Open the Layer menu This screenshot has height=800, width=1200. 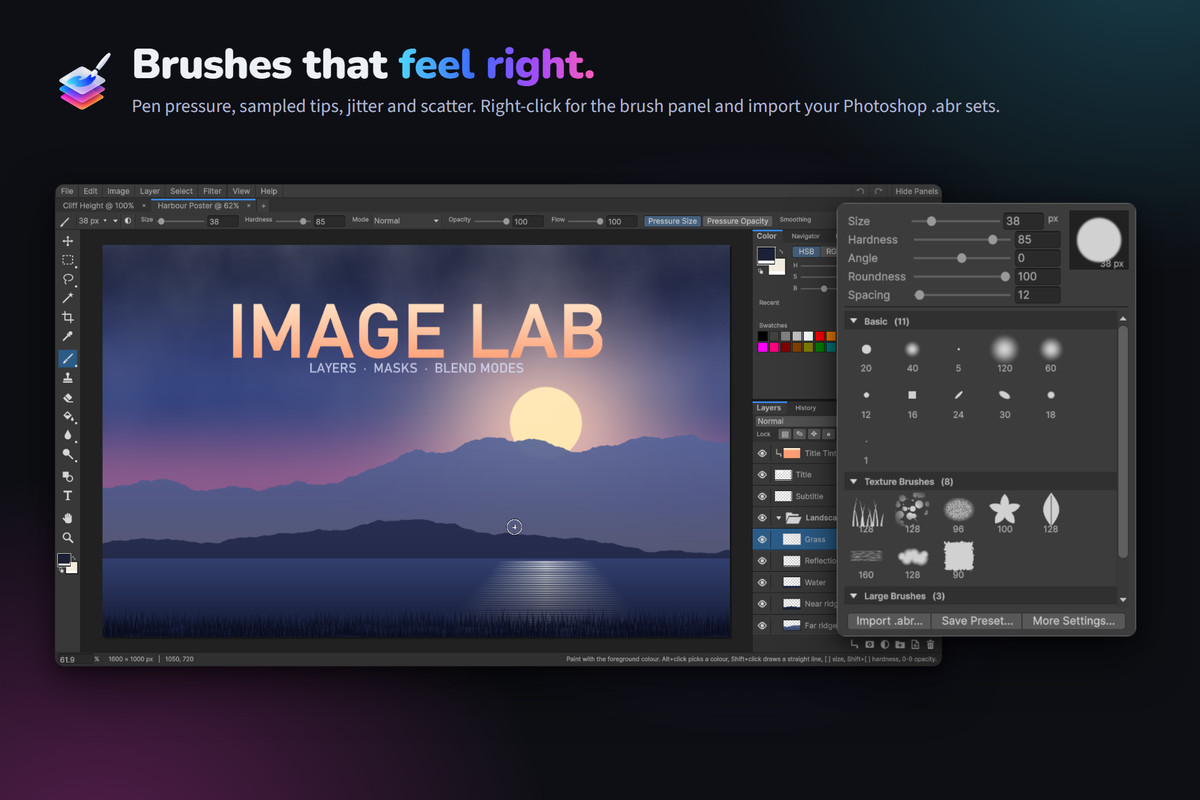149,191
